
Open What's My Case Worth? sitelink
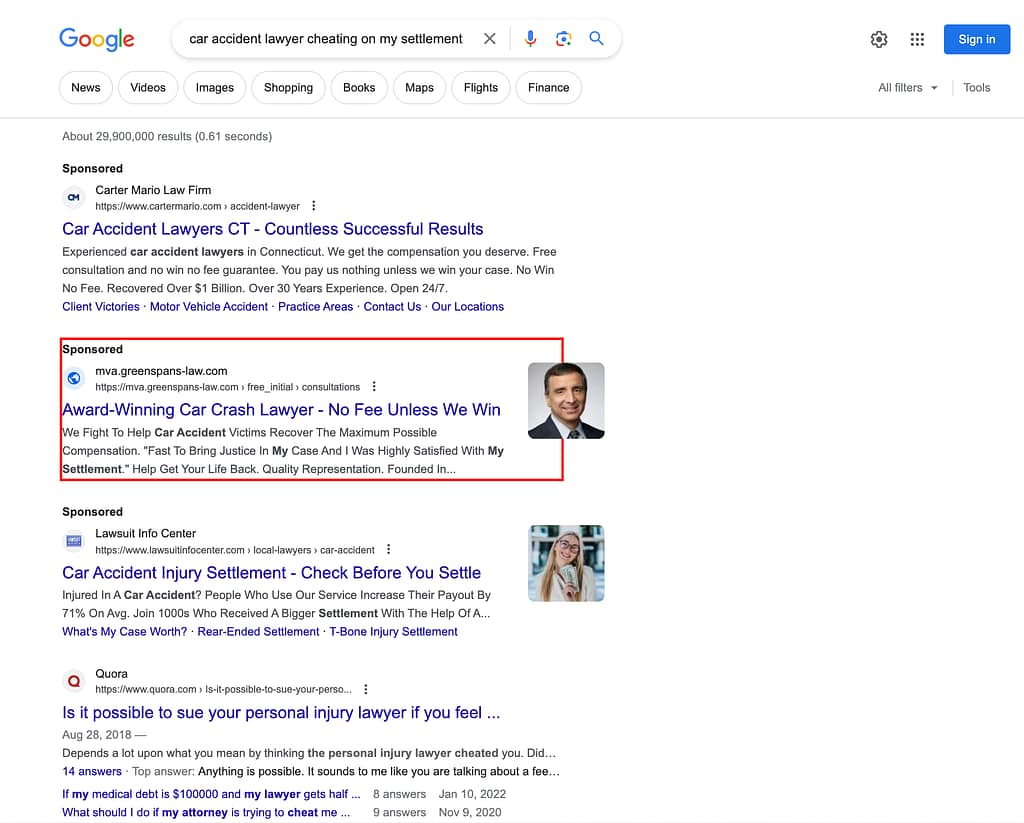124,632
